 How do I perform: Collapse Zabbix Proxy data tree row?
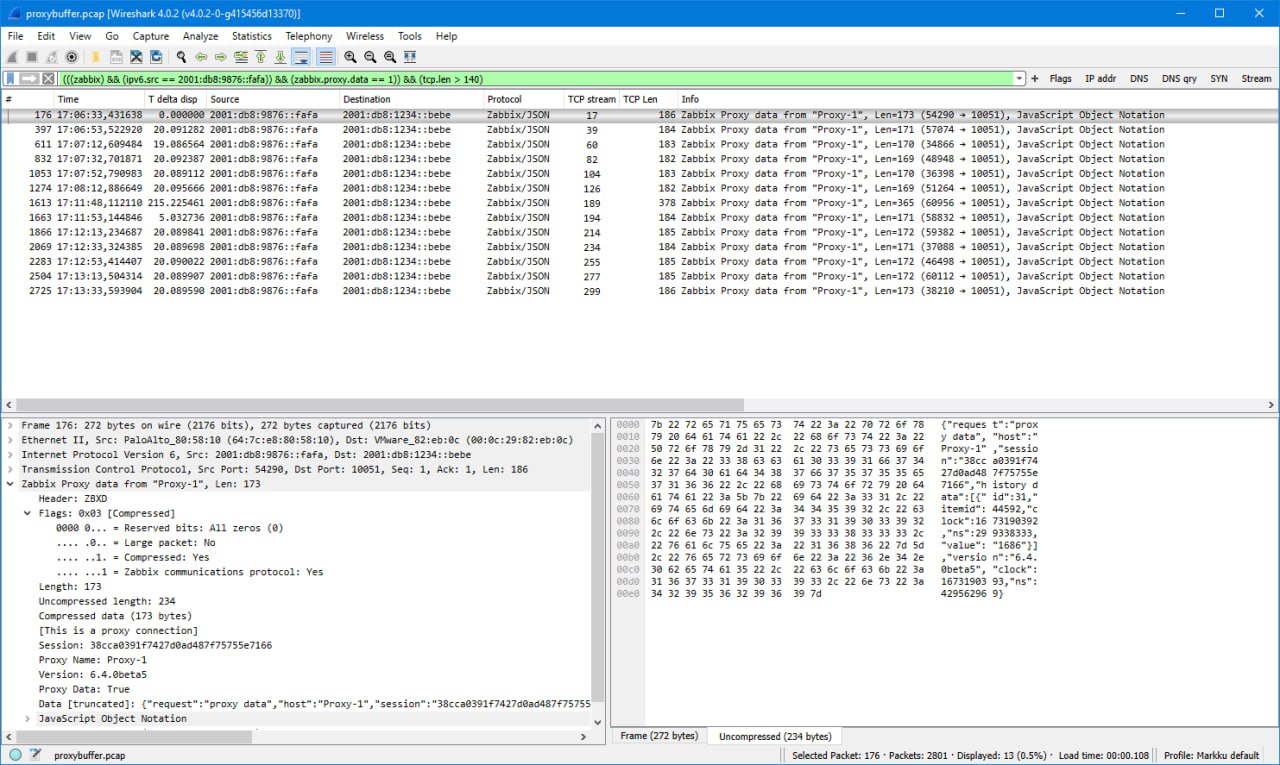point(10,484)
